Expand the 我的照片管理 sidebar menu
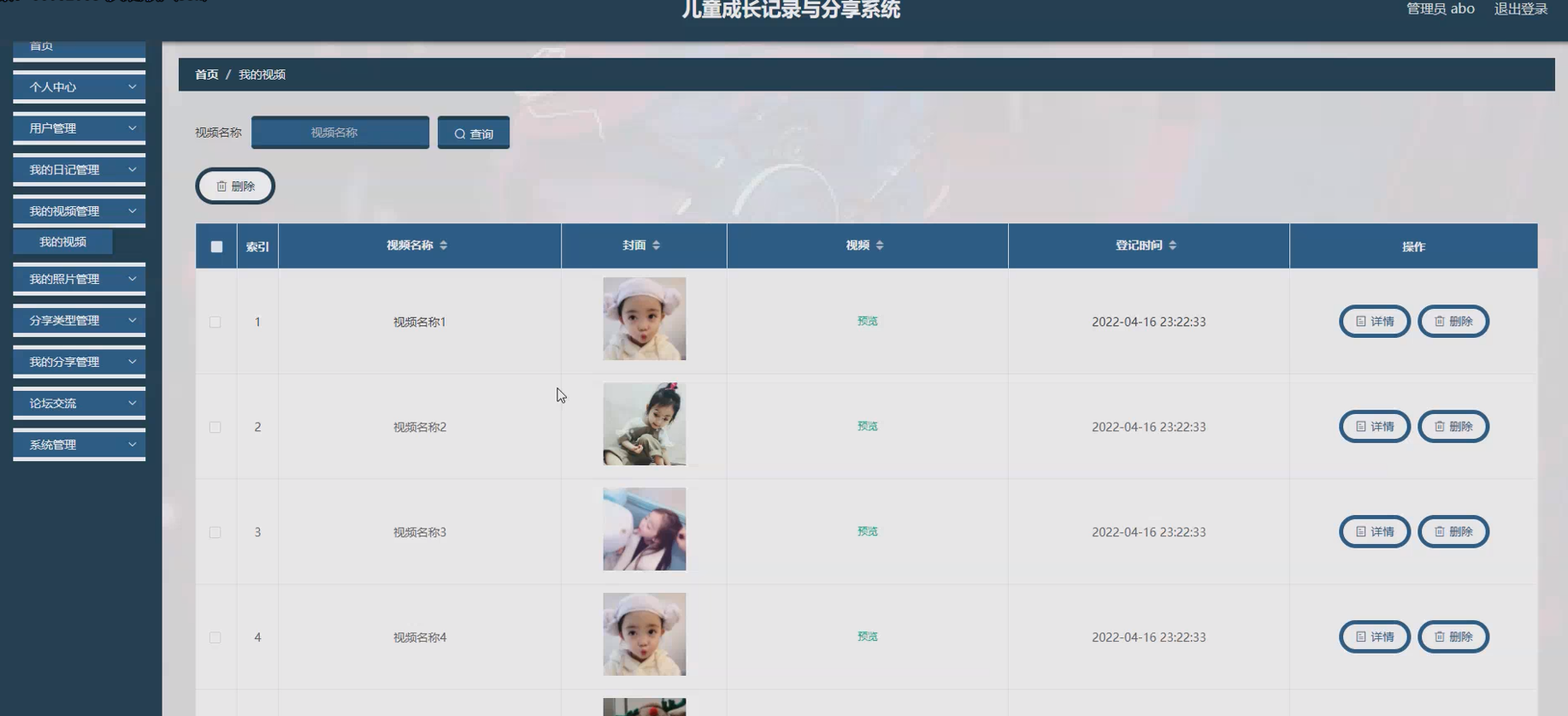 [x=79, y=280]
